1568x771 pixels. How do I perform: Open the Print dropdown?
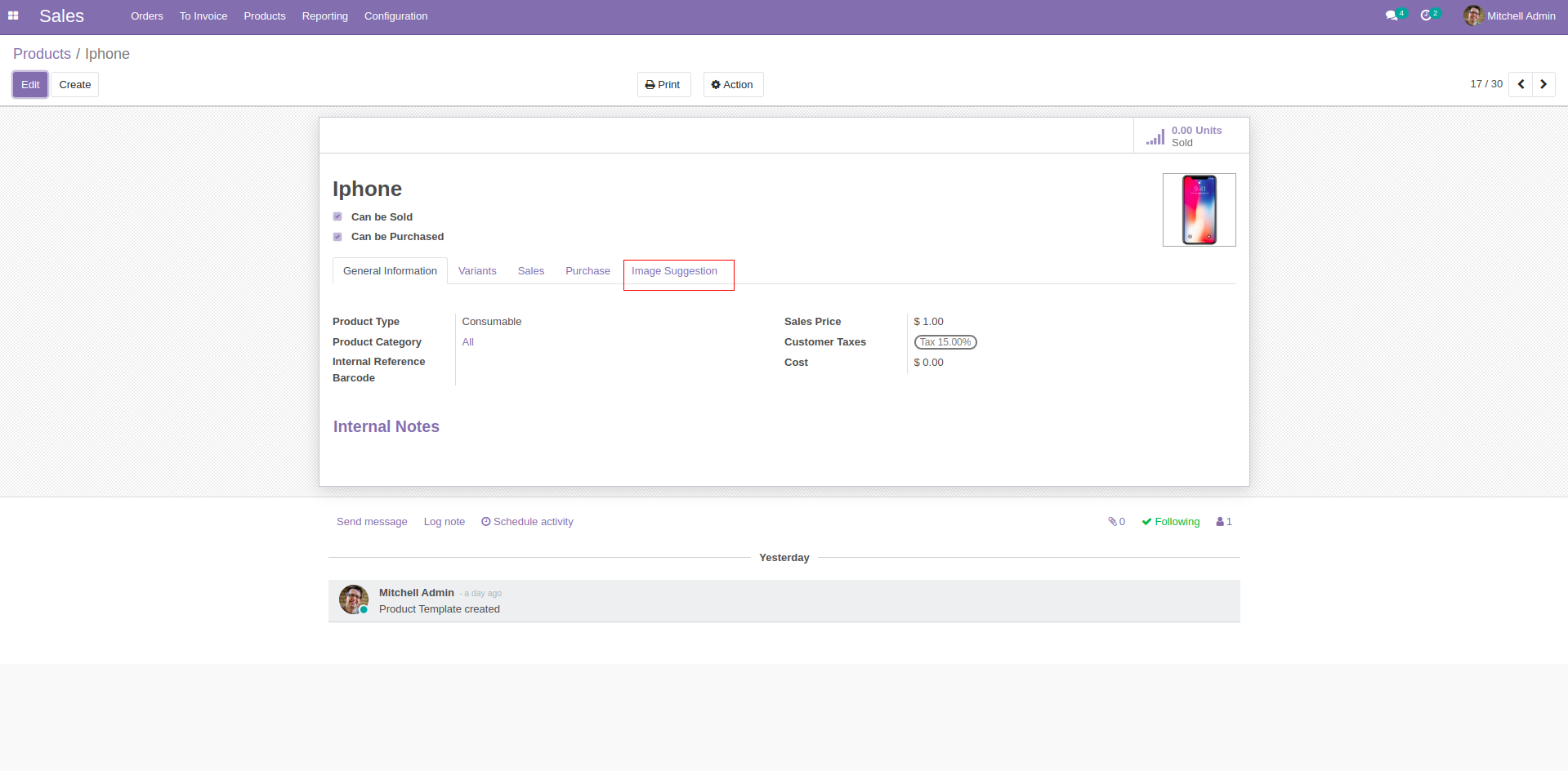click(663, 85)
